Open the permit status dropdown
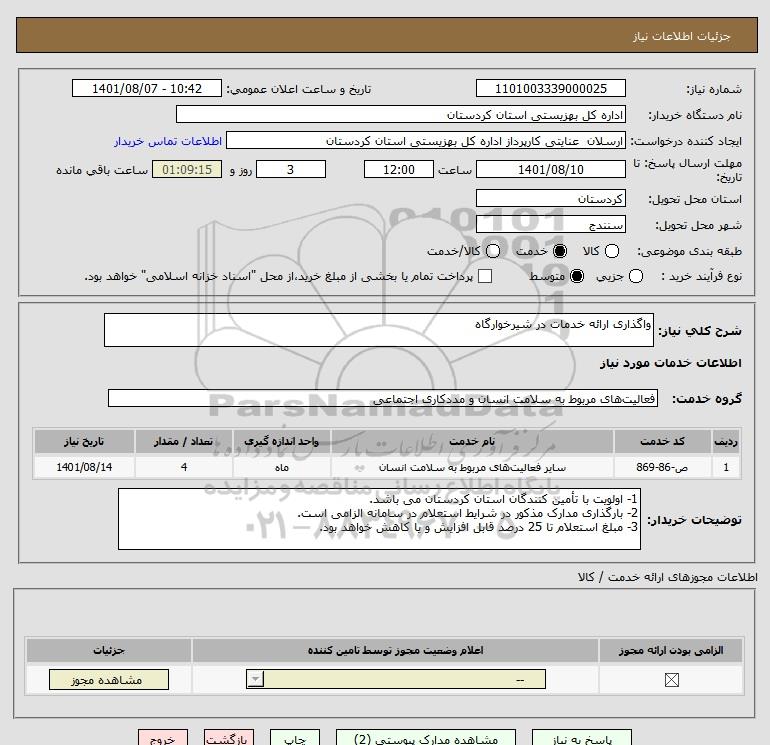This screenshot has width=770, height=745. [x=396, y=679]
